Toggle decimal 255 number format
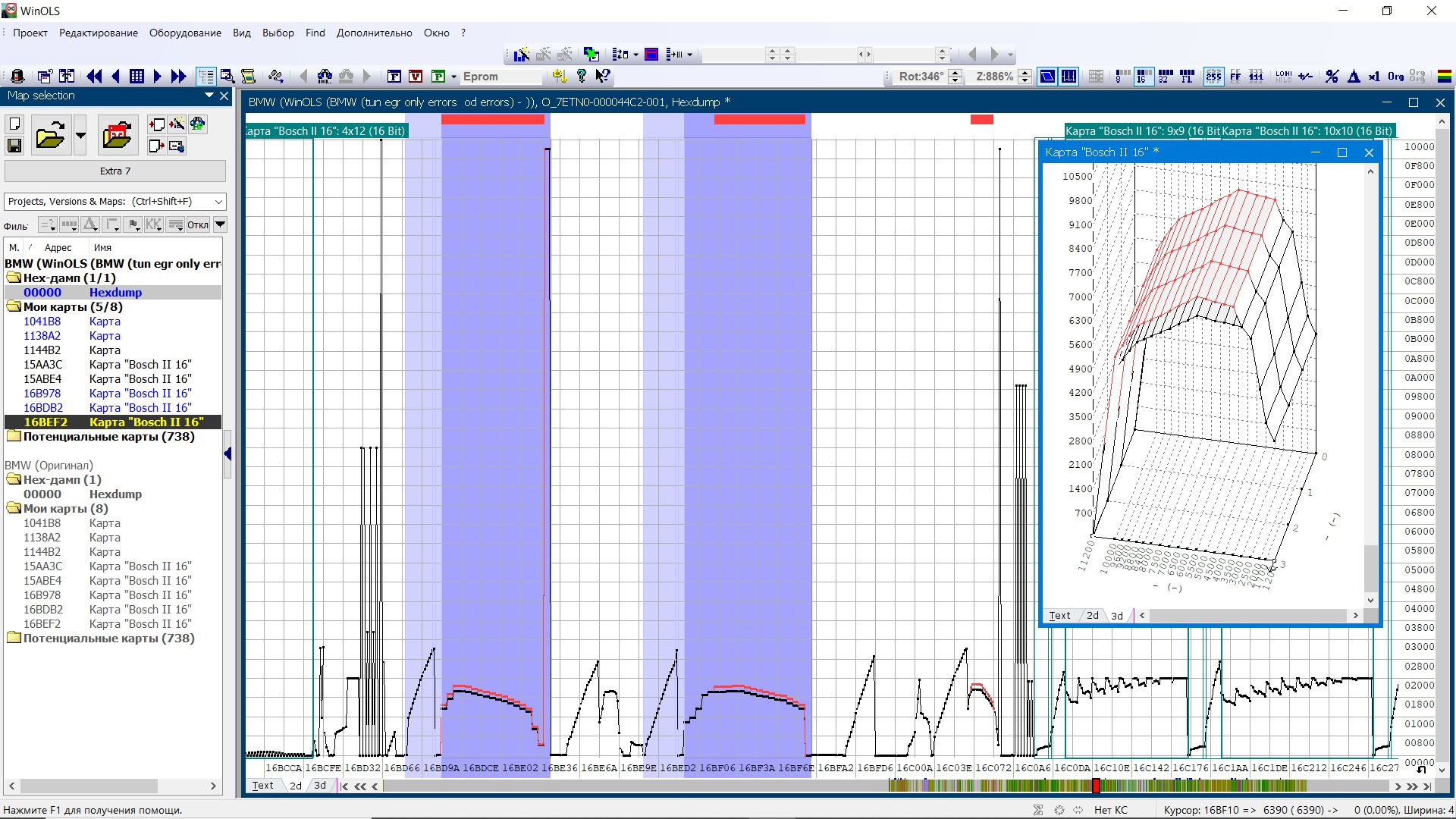Image resolution: width=1456 pixels, height=819 pixels. pos(1213,76)
